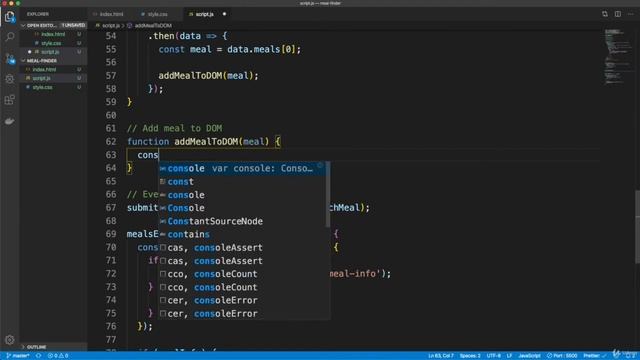This screenshot has width=640, height=360.
Task: Click the split editor icon in top right
Action: (x=618, y=14)
